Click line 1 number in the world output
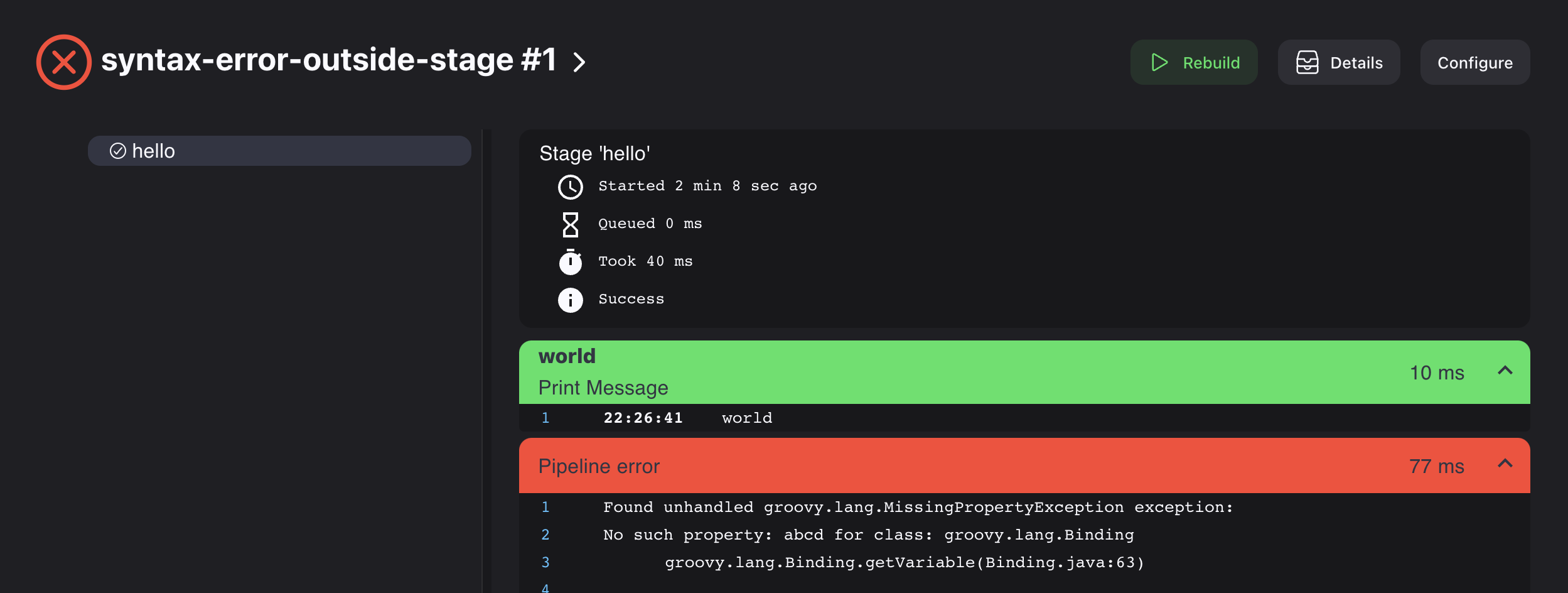The image size is (1568, 593). [x=545, y=417]
